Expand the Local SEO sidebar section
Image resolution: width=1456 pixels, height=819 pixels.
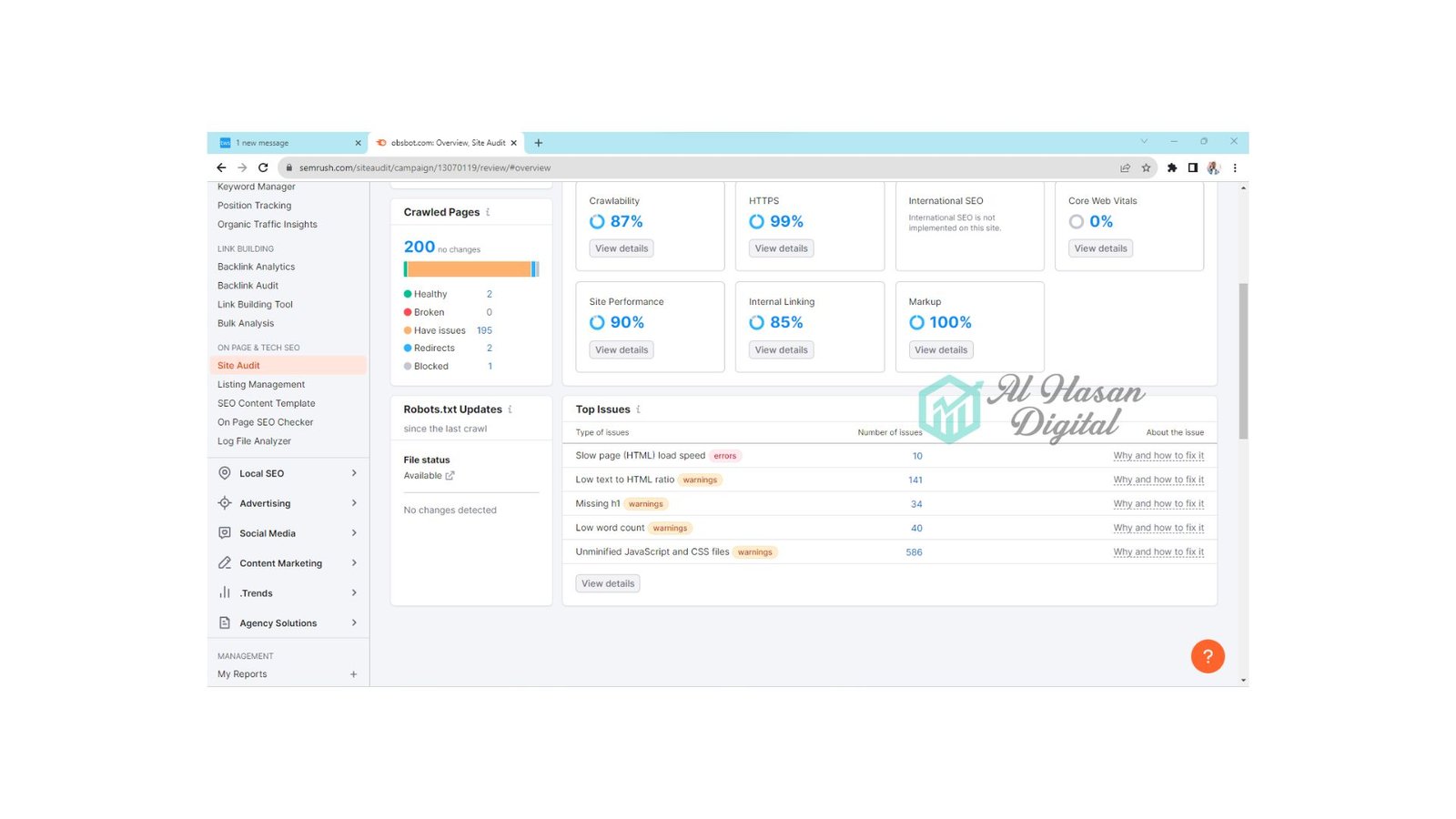pyautogui.click(x=288, y=473)
